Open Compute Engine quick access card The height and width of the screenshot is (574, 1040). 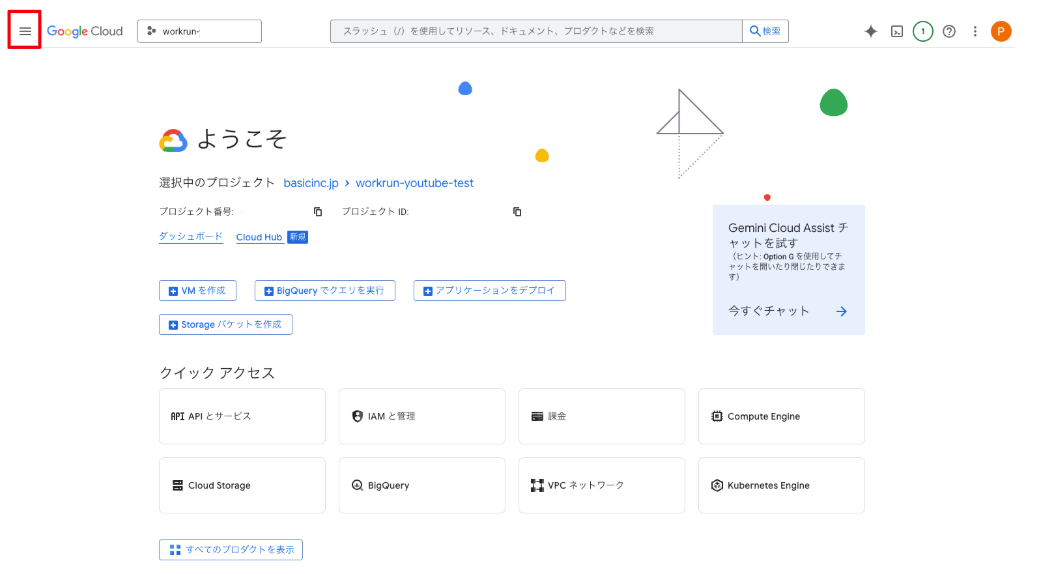[x=781, y=416]
